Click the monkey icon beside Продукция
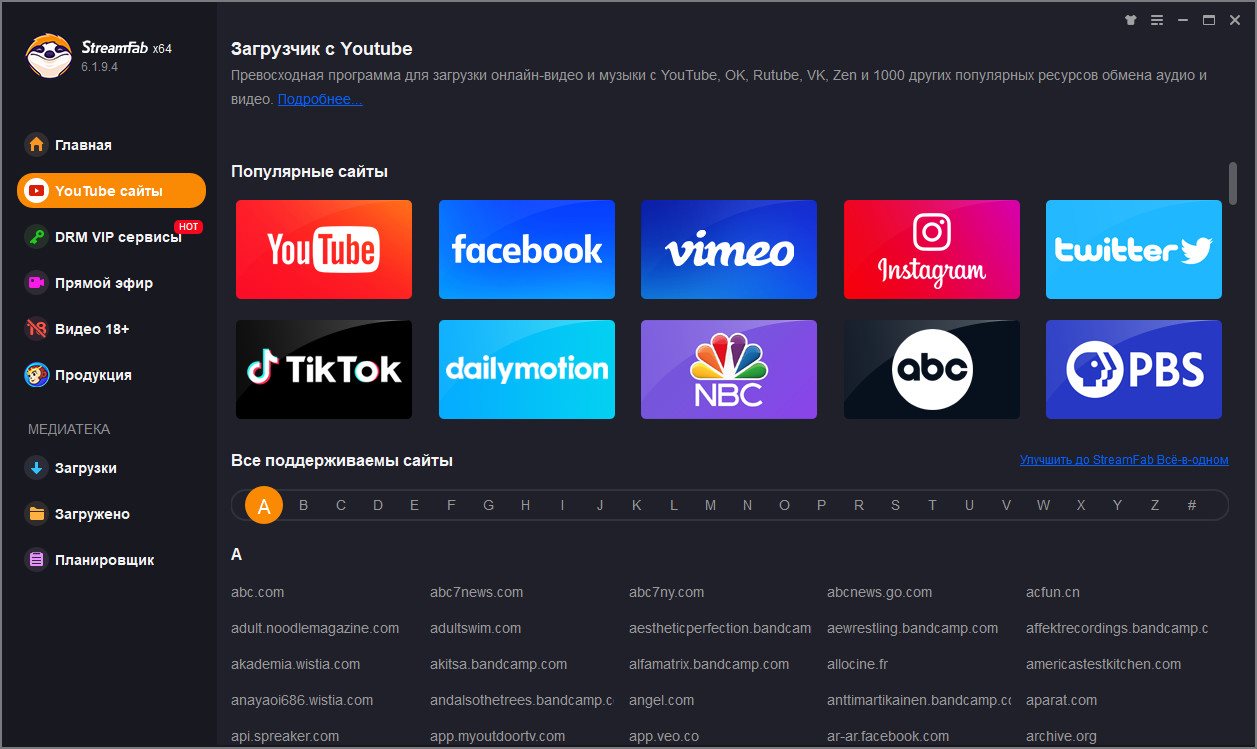 (37, 375)
